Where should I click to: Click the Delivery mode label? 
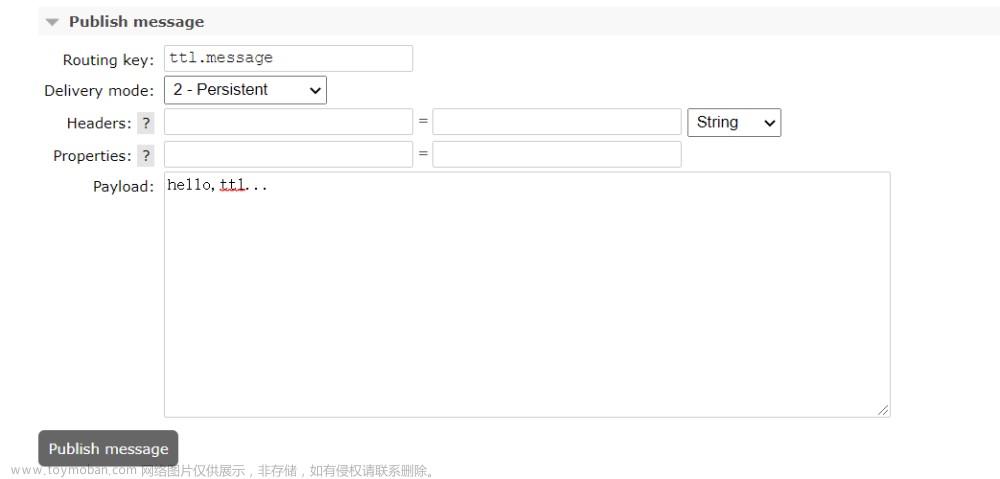click(99, 91)
